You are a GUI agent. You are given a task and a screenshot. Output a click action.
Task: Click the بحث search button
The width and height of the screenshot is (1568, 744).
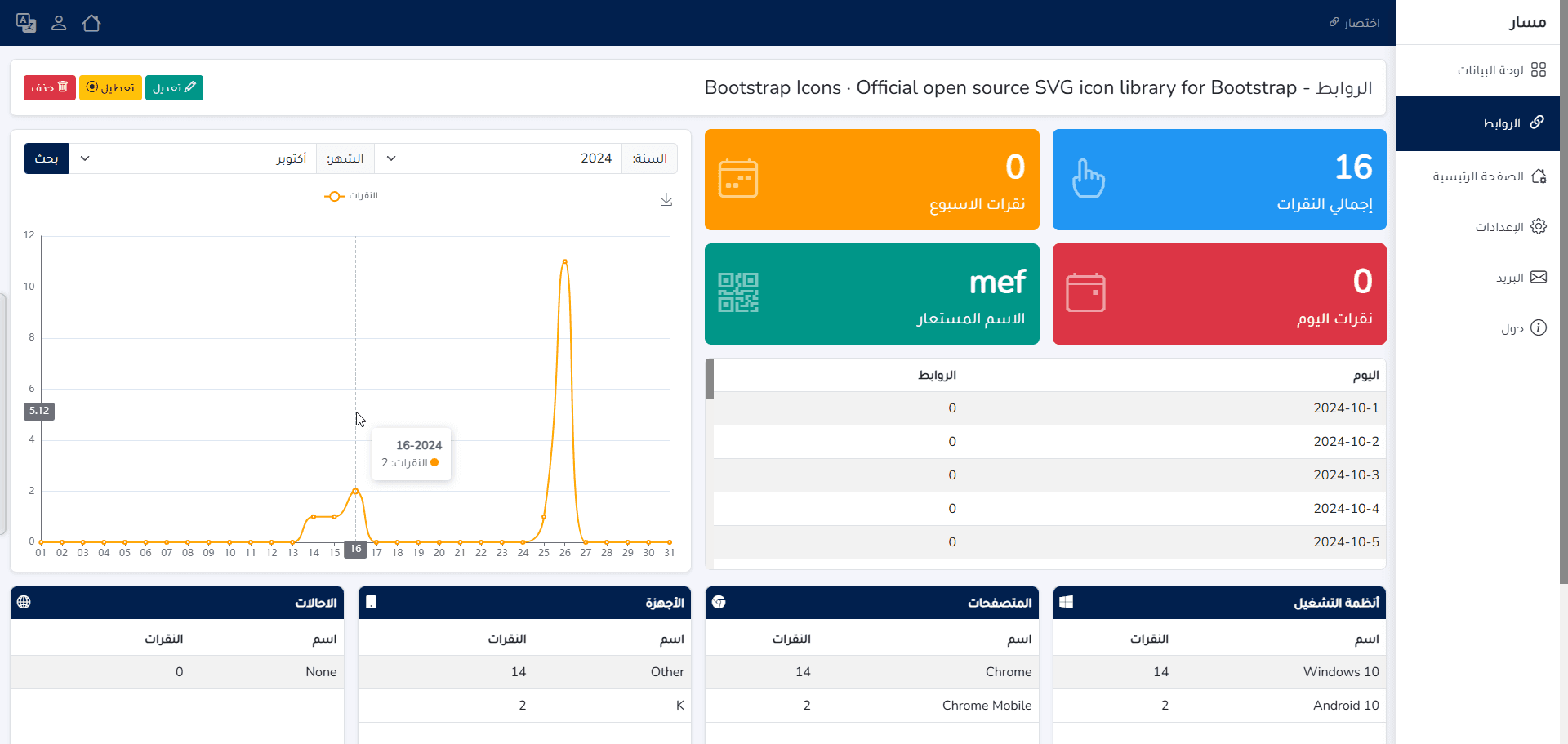47,158
